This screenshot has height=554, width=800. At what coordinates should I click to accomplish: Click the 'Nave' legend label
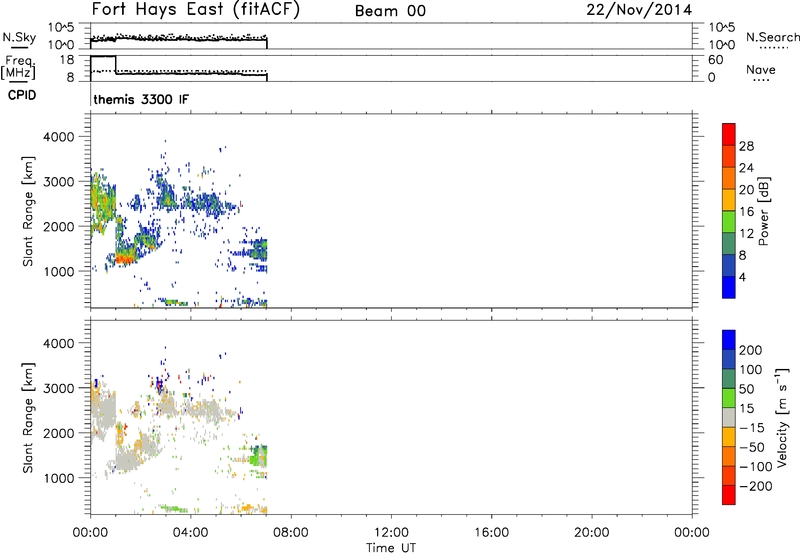click(761, 69)
